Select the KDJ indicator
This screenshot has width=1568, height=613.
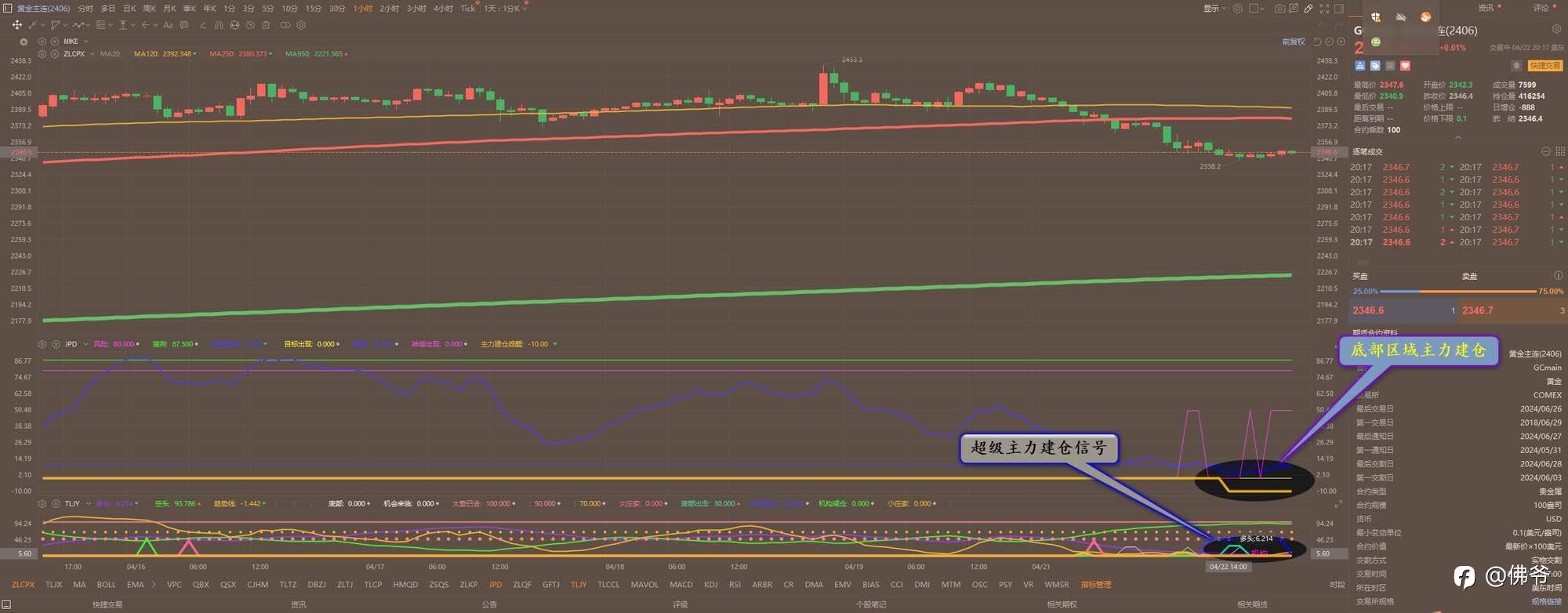(711, 585)
